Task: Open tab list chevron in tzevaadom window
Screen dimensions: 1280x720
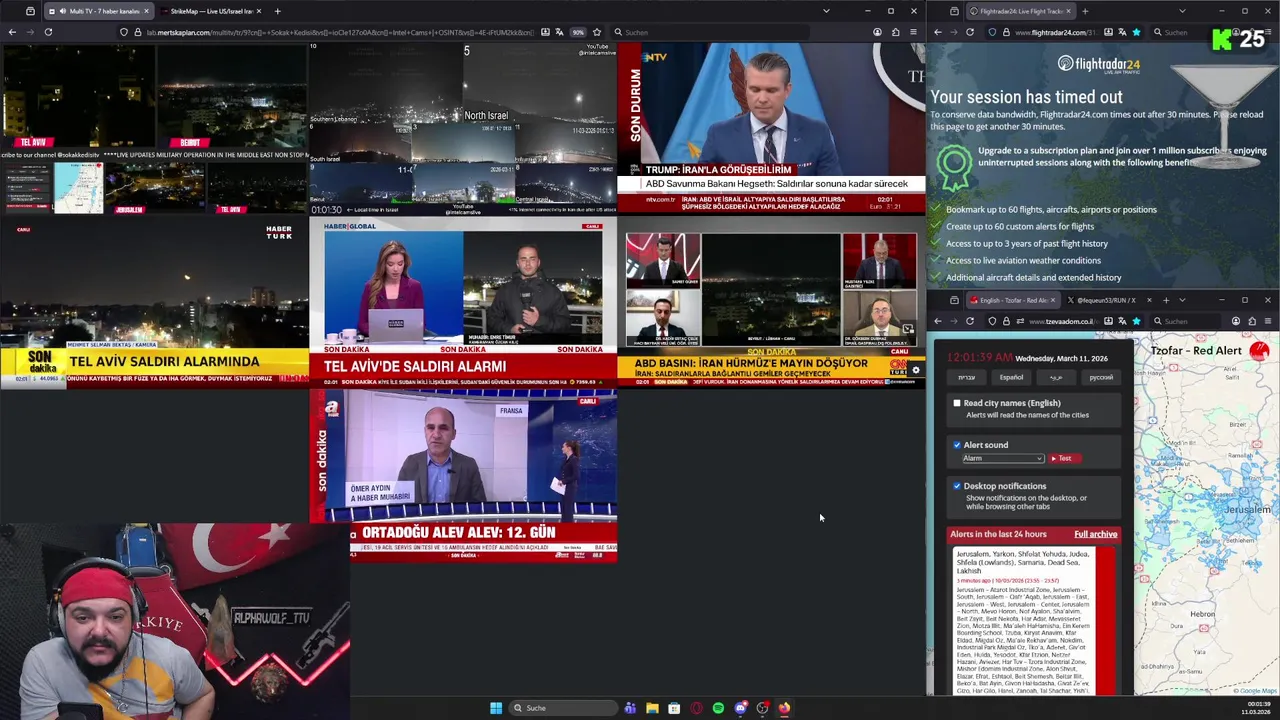Action: pos(1182,300)
